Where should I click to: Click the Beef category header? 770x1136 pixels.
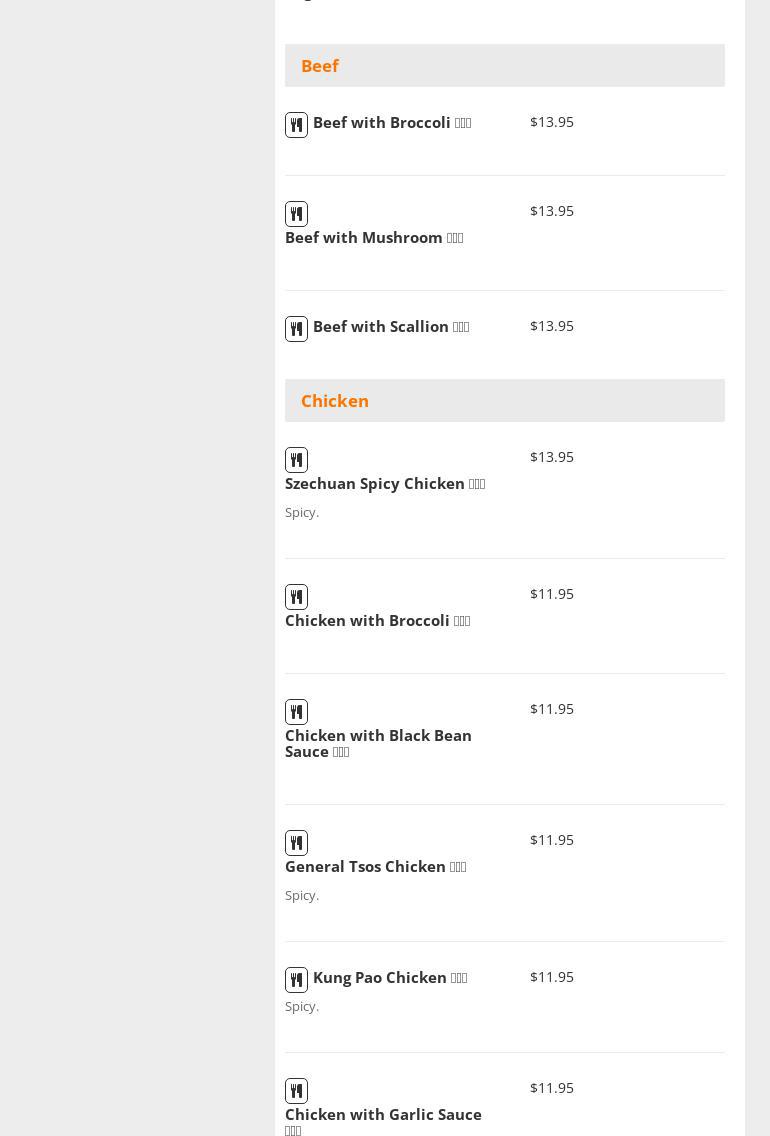click(x=320, y=66)
